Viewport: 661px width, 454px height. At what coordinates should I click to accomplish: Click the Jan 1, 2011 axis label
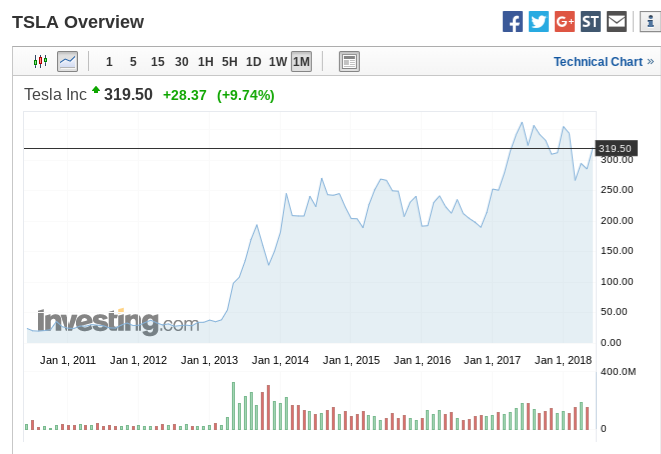68,360
